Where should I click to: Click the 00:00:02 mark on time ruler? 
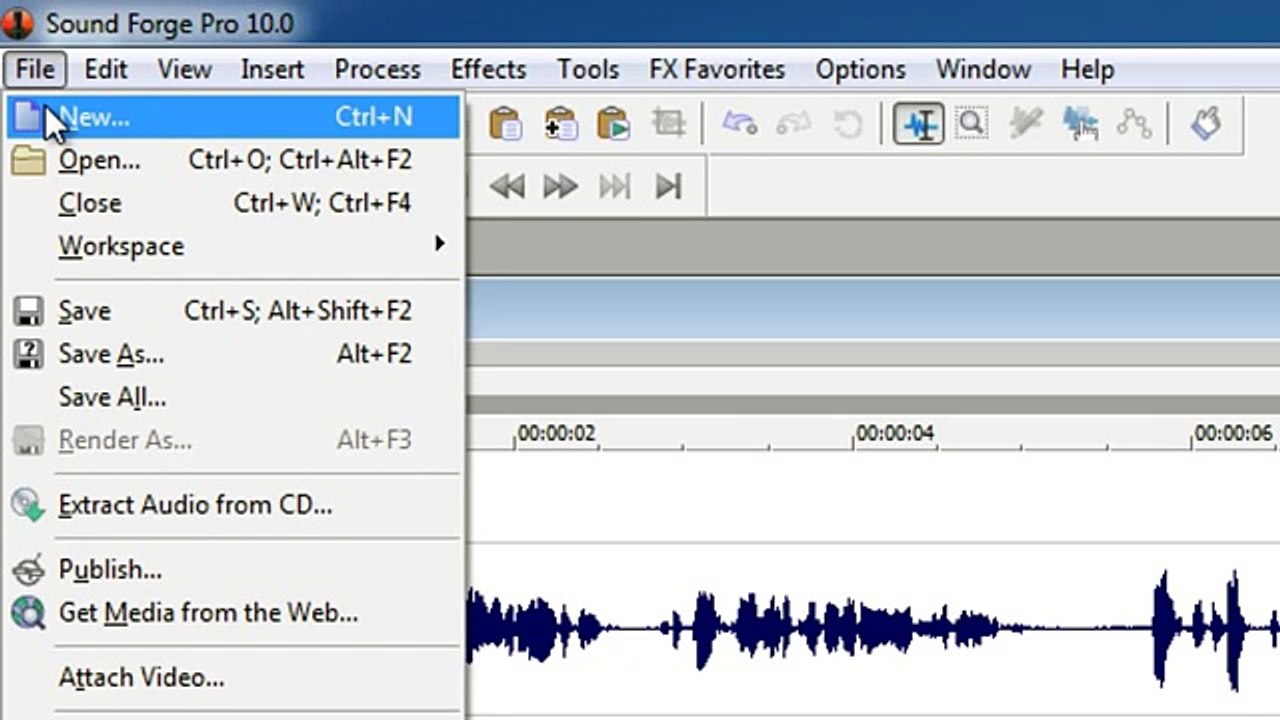coord(556,434)
